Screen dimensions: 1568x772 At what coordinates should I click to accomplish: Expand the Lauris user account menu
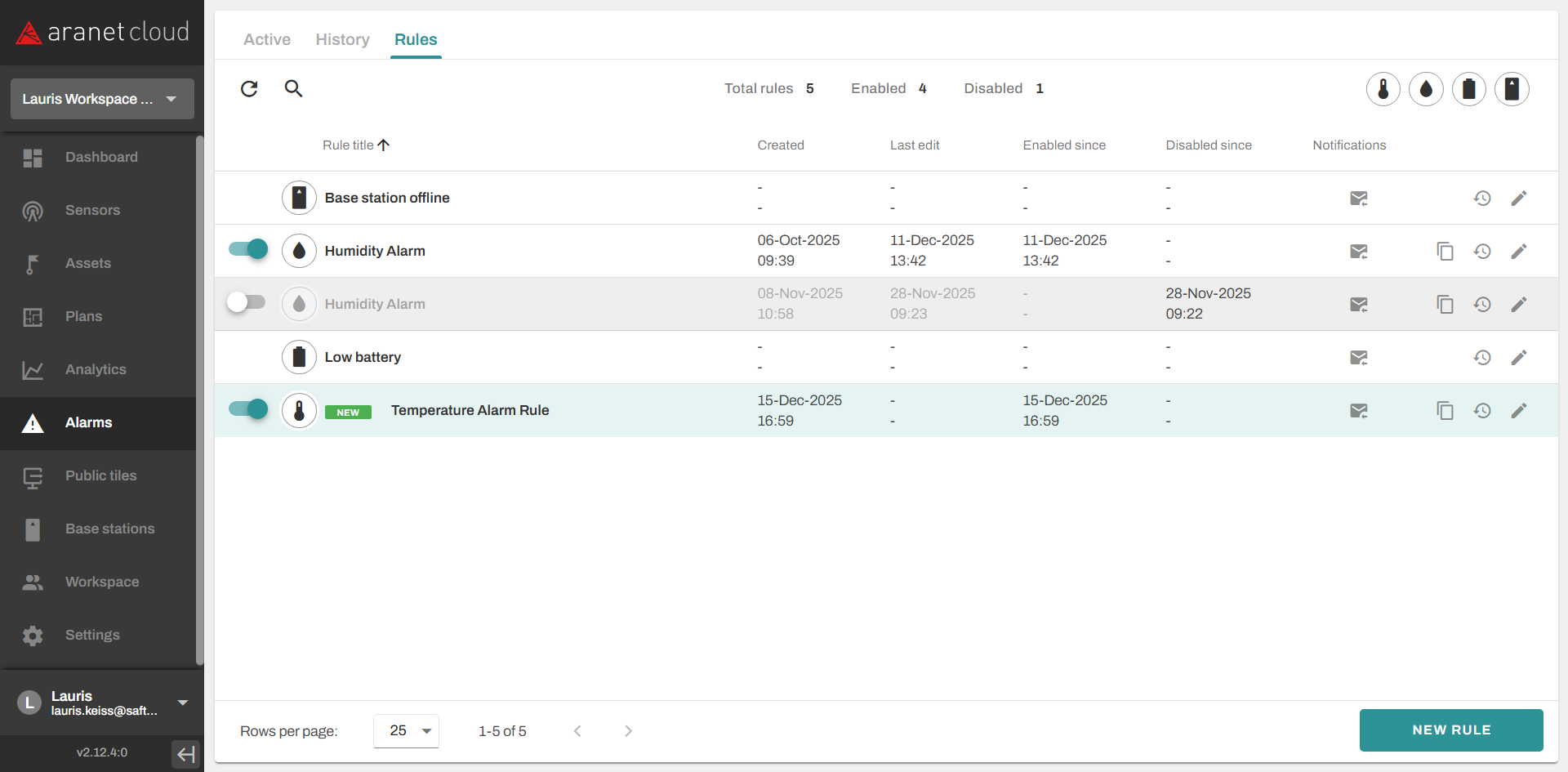pyautogui.click(x=183, y=703)
